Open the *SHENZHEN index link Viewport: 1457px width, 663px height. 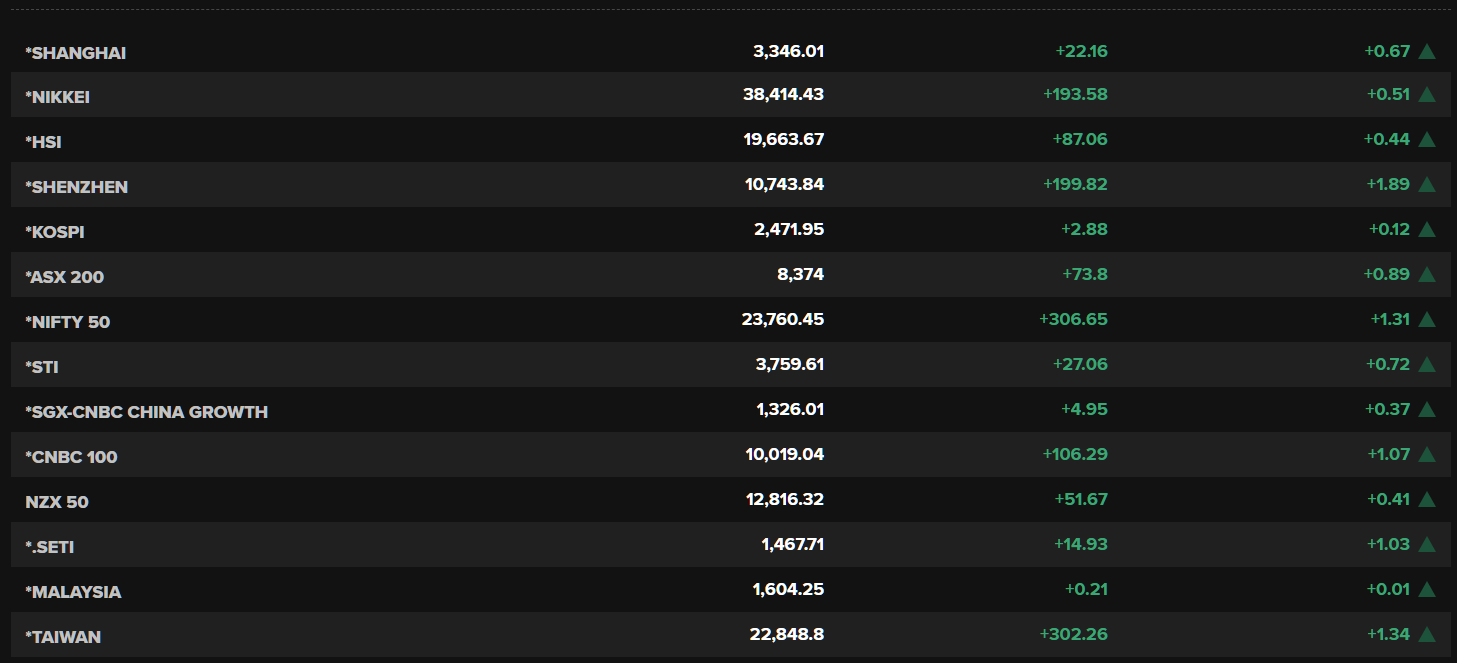[x=77, y=187]
